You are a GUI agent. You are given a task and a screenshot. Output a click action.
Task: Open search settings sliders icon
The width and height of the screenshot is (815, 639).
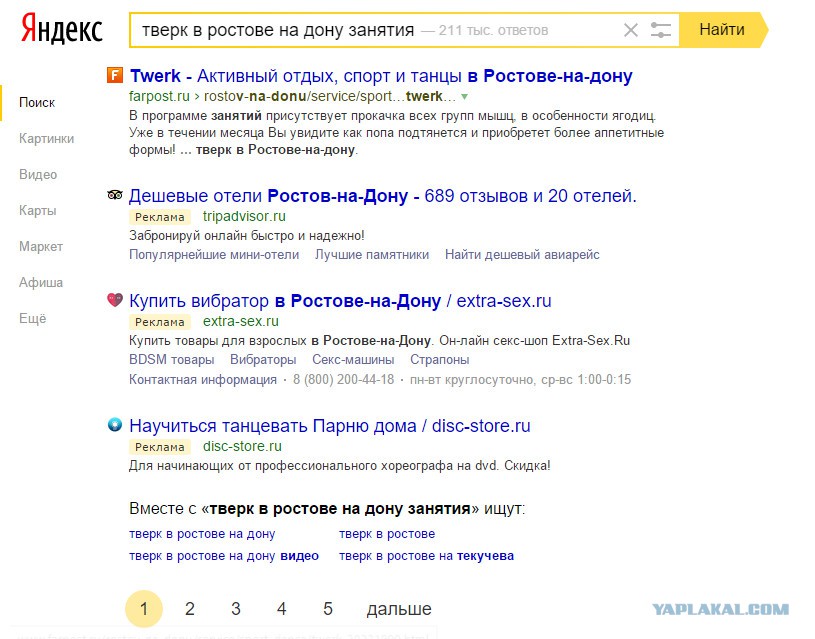661,30
